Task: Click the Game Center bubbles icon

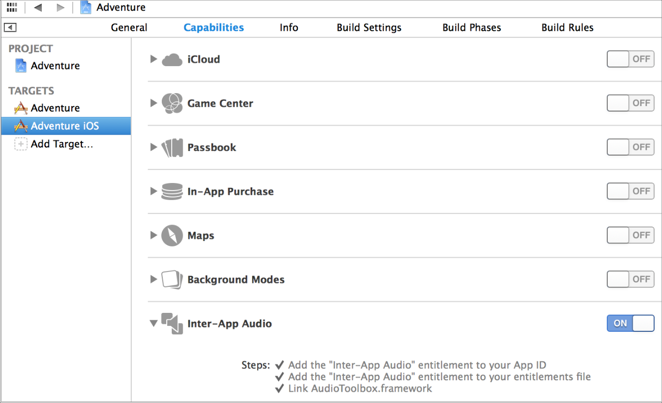Action: 172,103
